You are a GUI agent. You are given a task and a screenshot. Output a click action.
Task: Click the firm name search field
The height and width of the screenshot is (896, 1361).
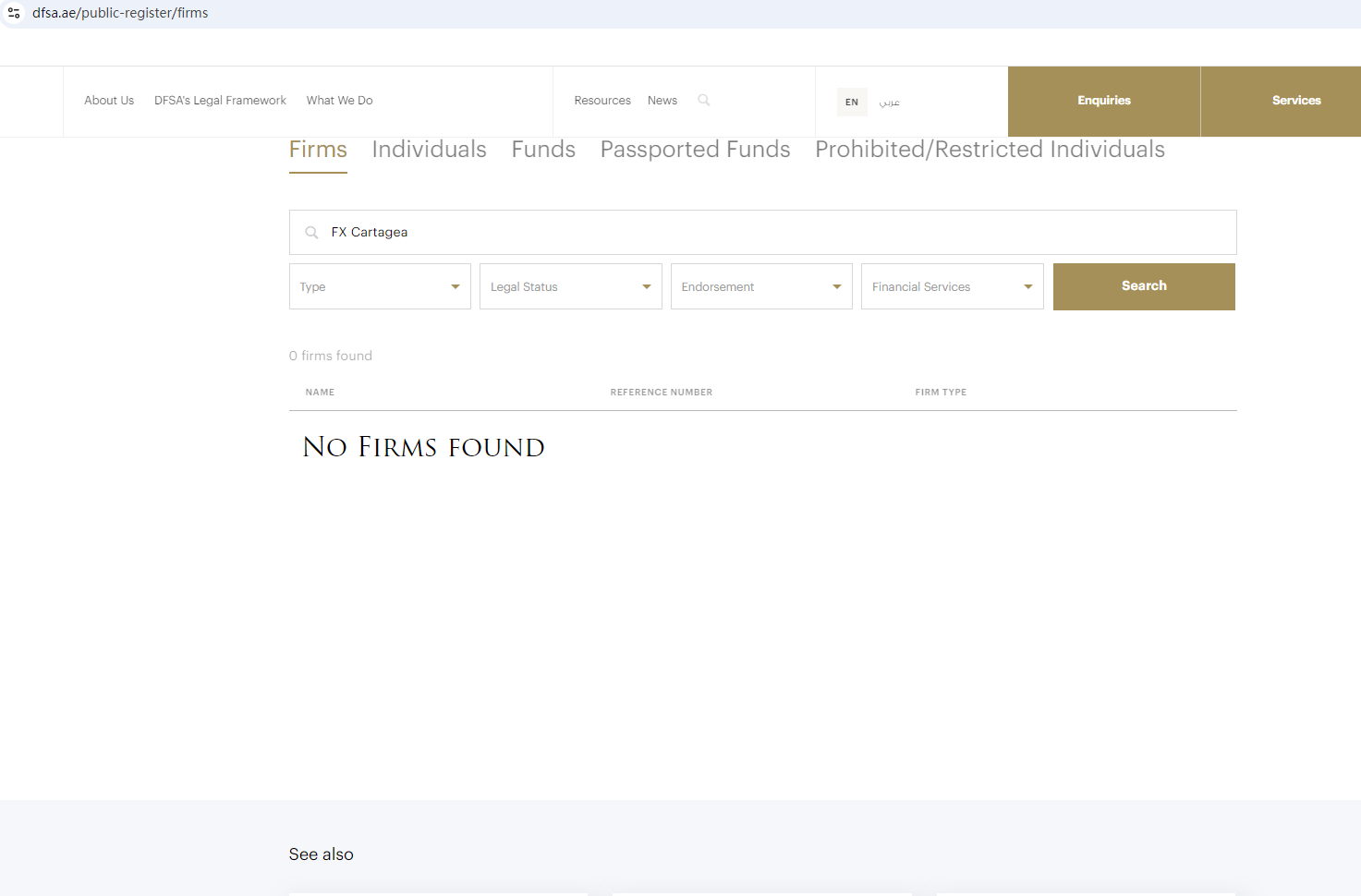(763, 232)
